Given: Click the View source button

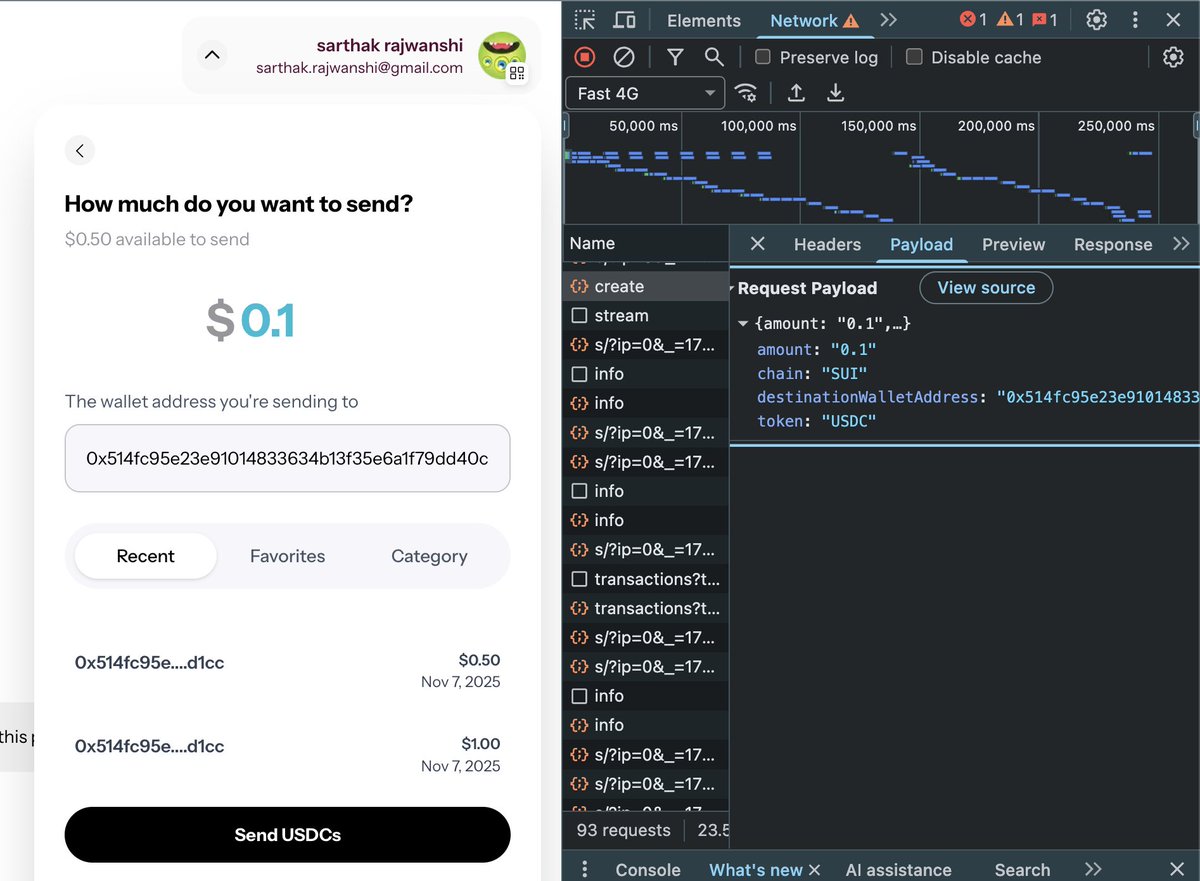Looking at the screenshot, I should [986, 288].
